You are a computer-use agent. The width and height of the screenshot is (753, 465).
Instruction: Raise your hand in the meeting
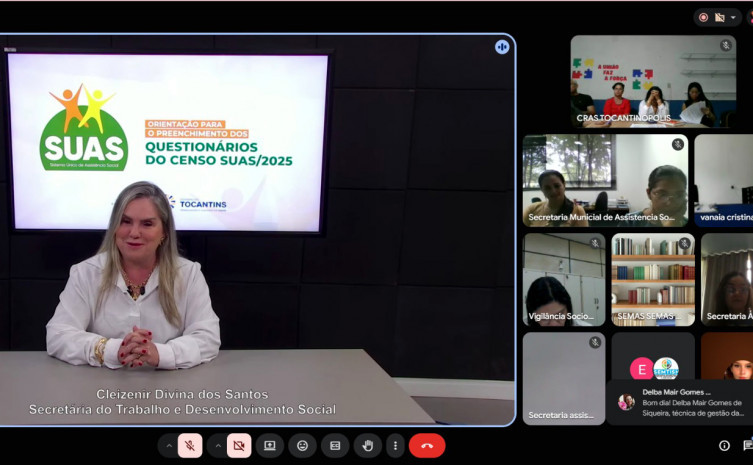pyautogui.click(x=367, y=446)
